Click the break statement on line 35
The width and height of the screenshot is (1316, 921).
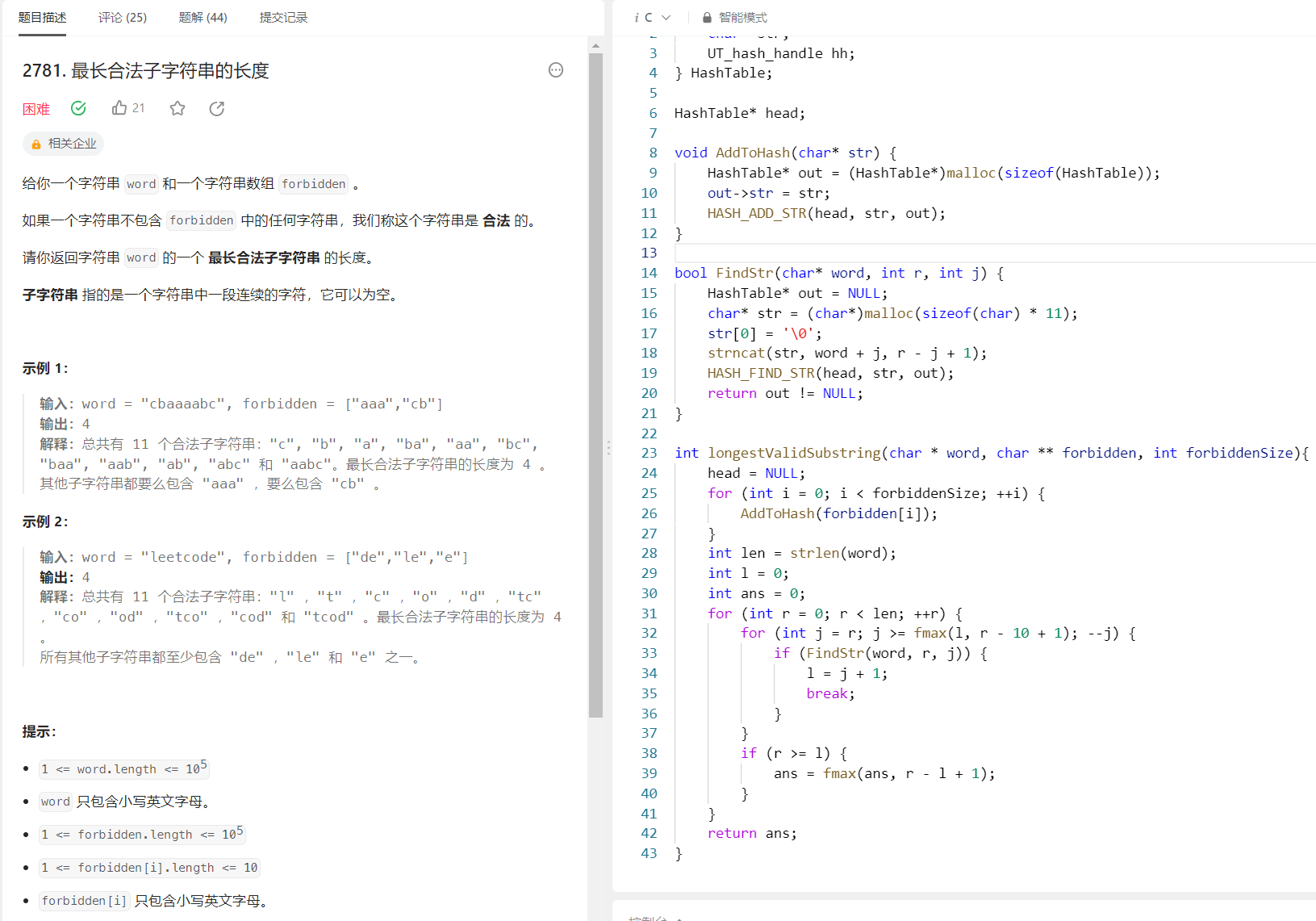click(x=830, y=693)
